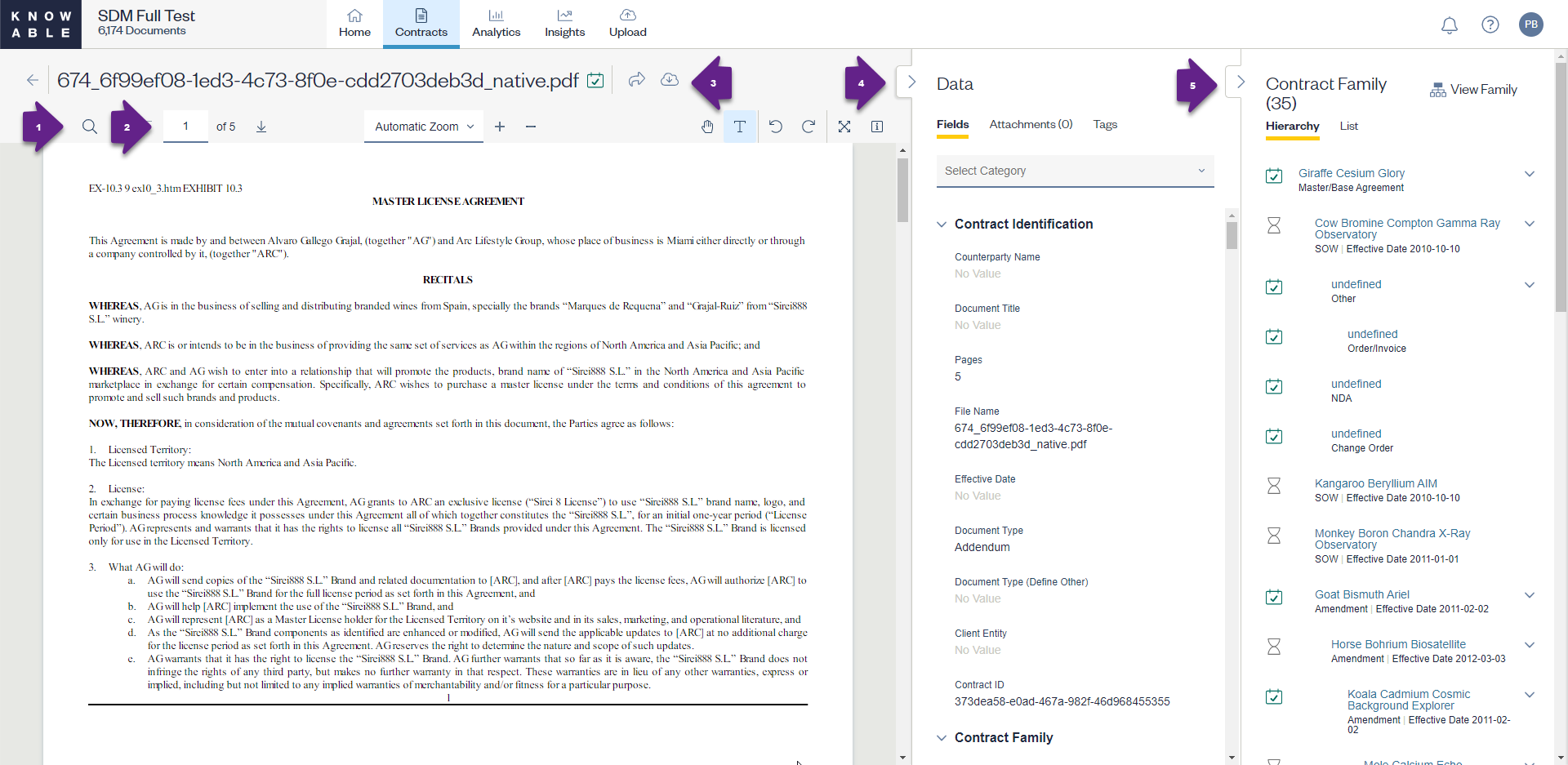Toggle fullscreen presentation mode
Viewport: 1568px width, 765px height.
coord(844,127)
